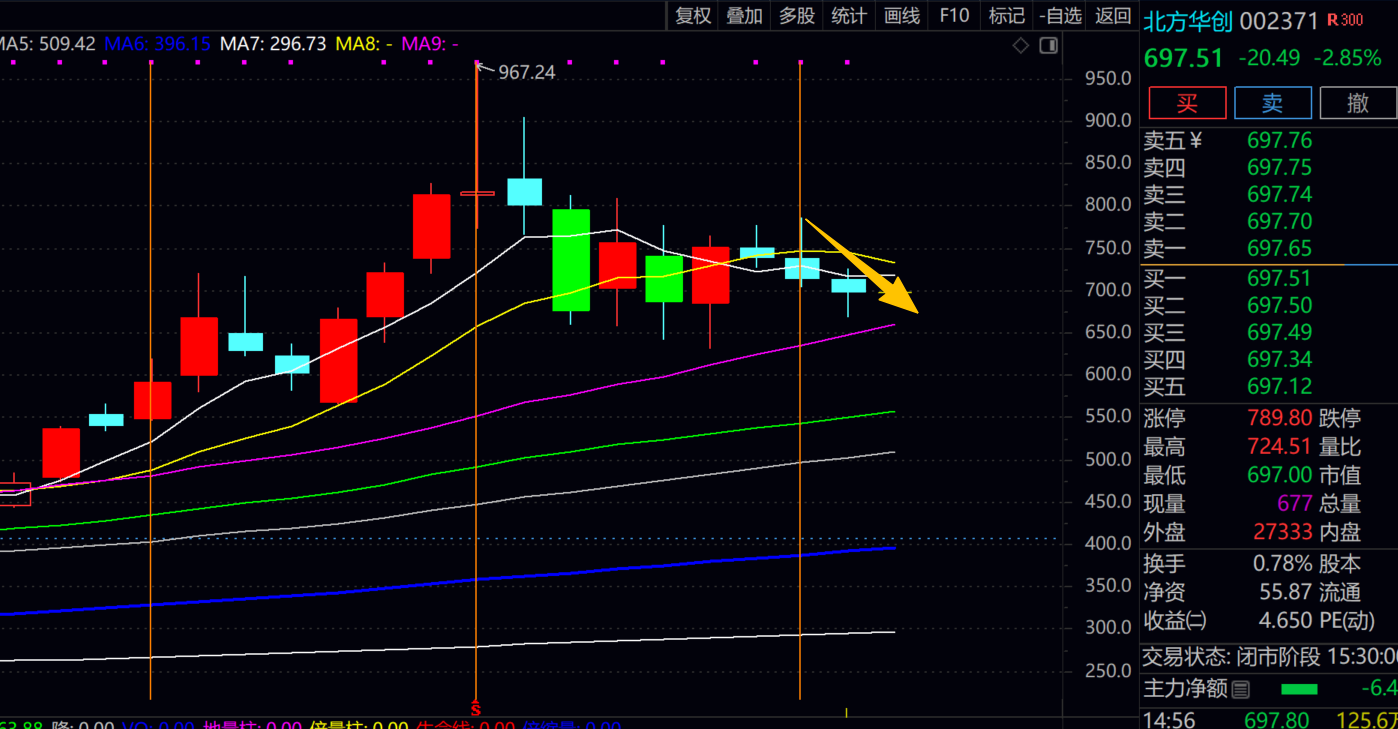
Task: Open the F10 company info page
Action: click(x=954, y=15)
